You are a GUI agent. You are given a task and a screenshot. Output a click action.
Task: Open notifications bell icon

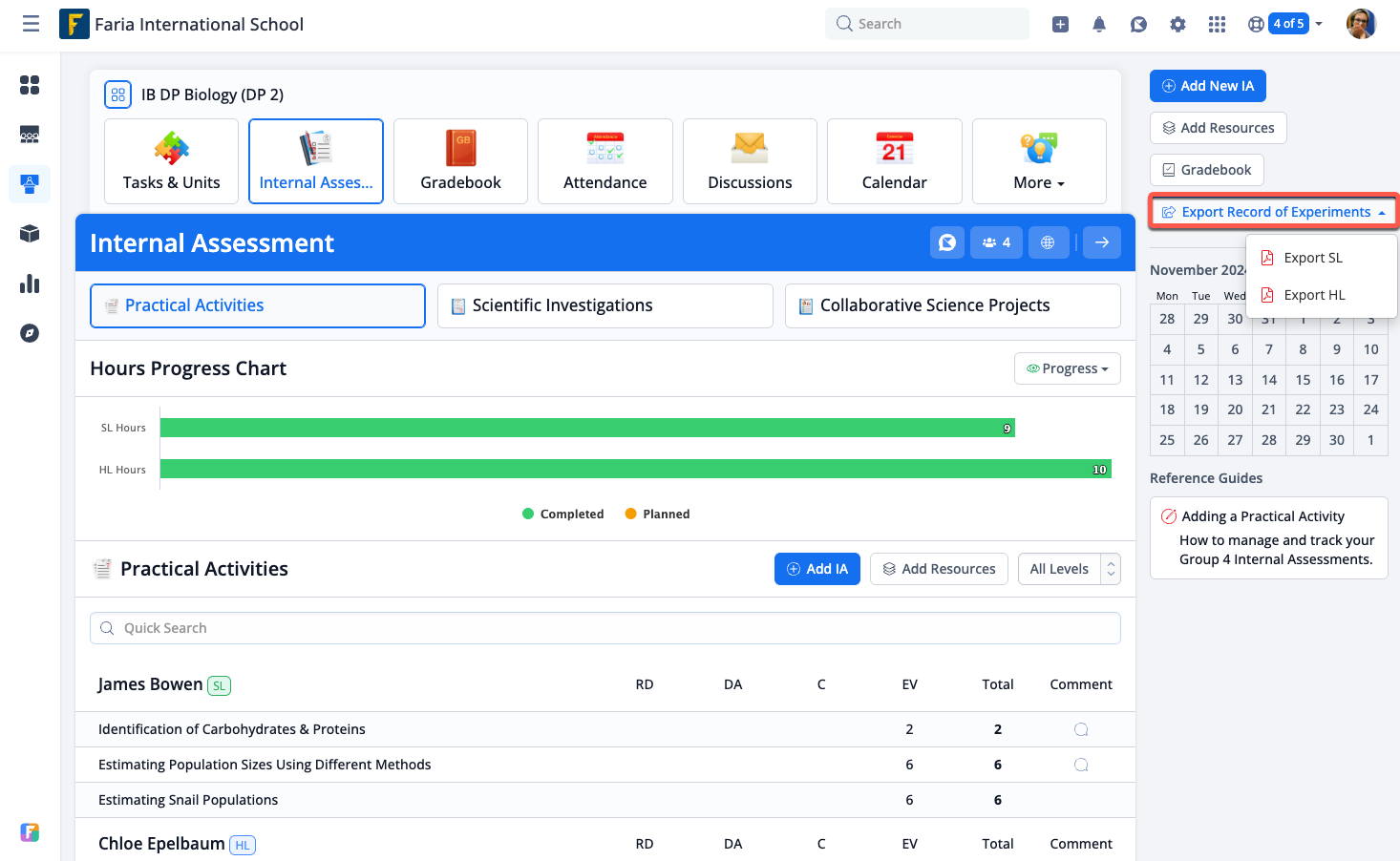tap(1099, 24)
